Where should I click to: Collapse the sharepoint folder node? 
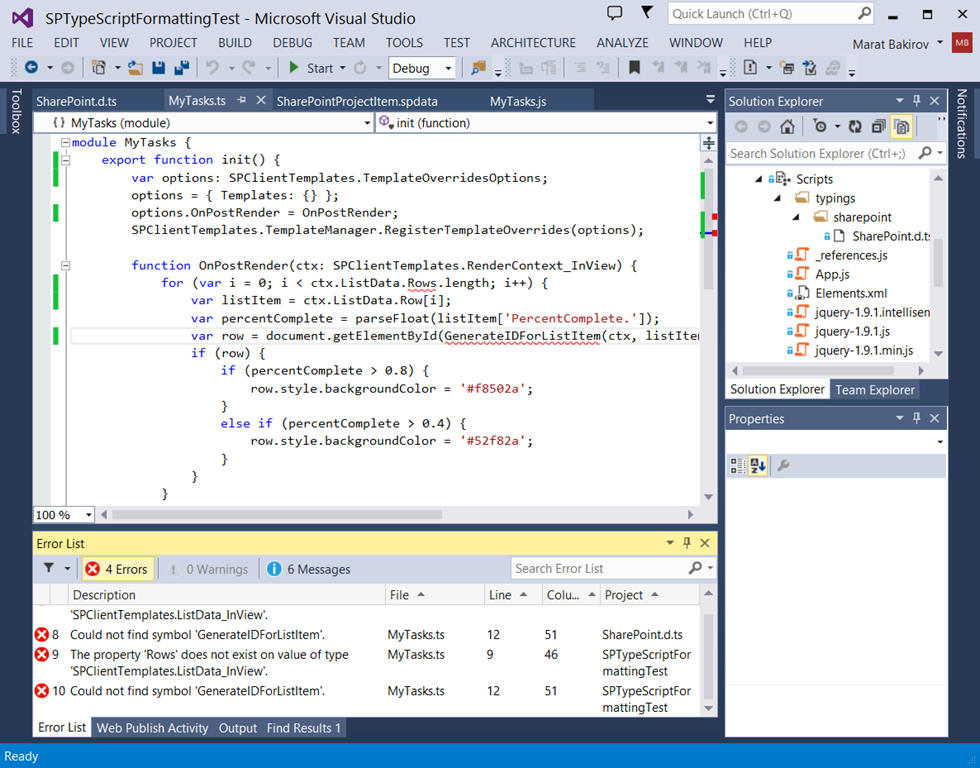coord(796,217)
